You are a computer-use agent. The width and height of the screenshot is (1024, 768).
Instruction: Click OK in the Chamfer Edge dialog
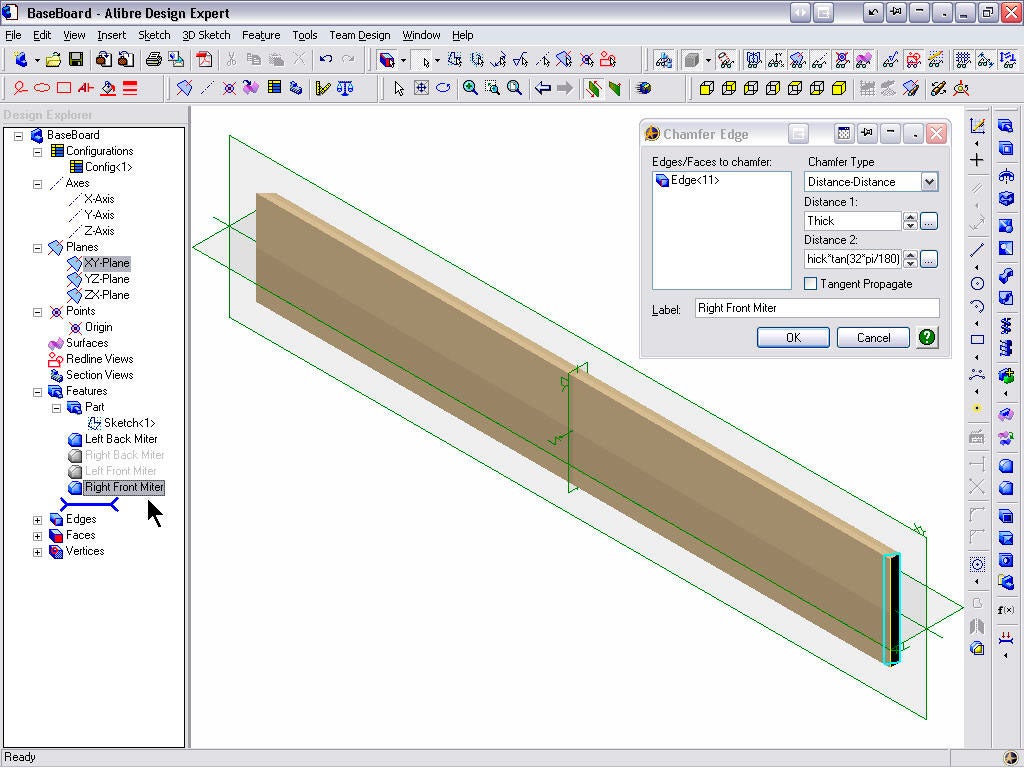(793, 338)
